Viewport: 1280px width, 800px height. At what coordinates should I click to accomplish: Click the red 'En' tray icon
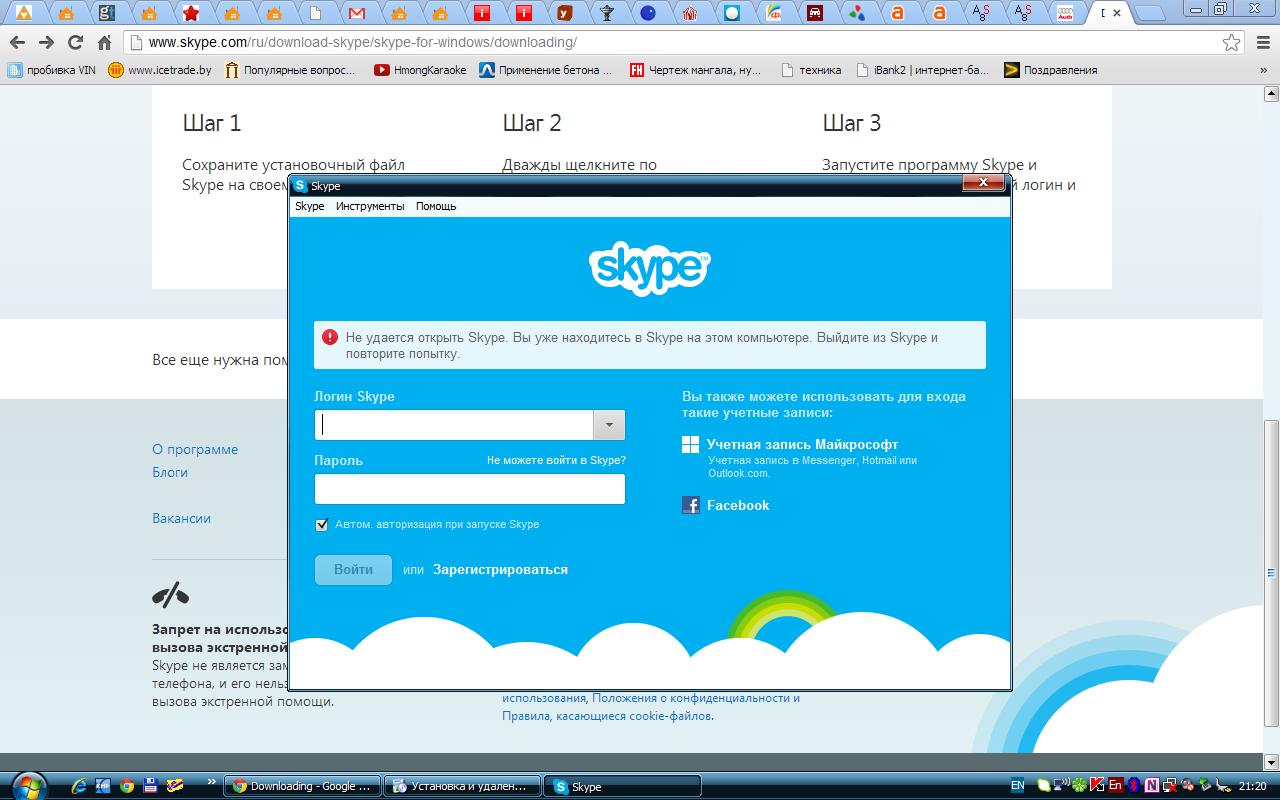tap(1116, 786)
